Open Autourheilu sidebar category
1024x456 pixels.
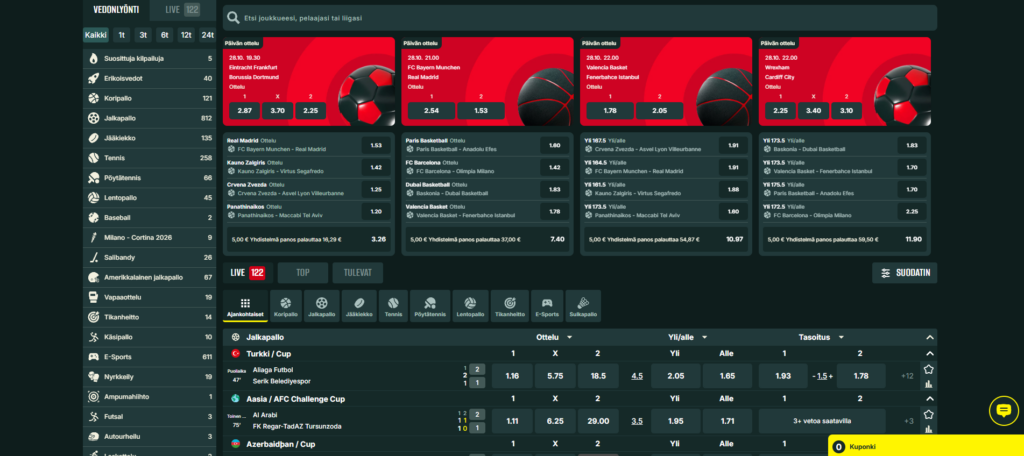coord(150,437)
